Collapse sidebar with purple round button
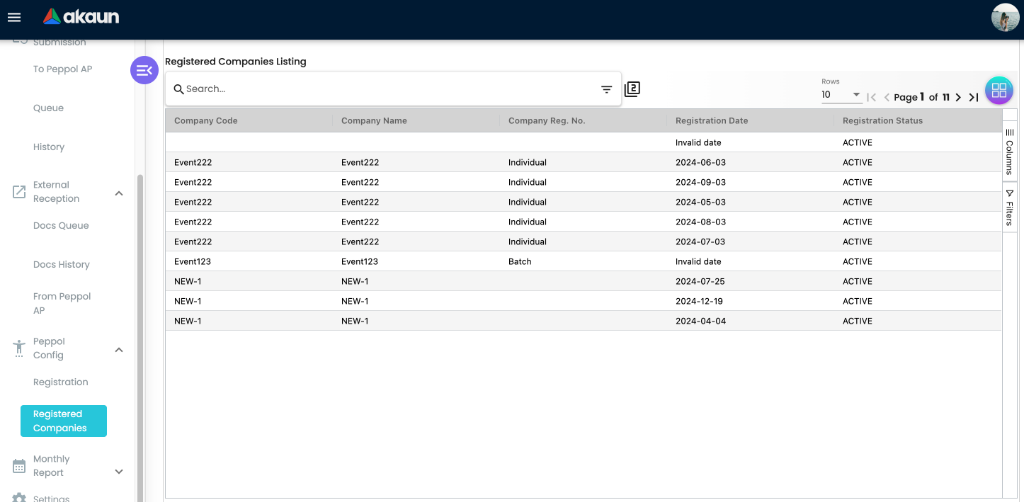The height and width of the screenshot is (502, 1024). [x=144, y=70]
